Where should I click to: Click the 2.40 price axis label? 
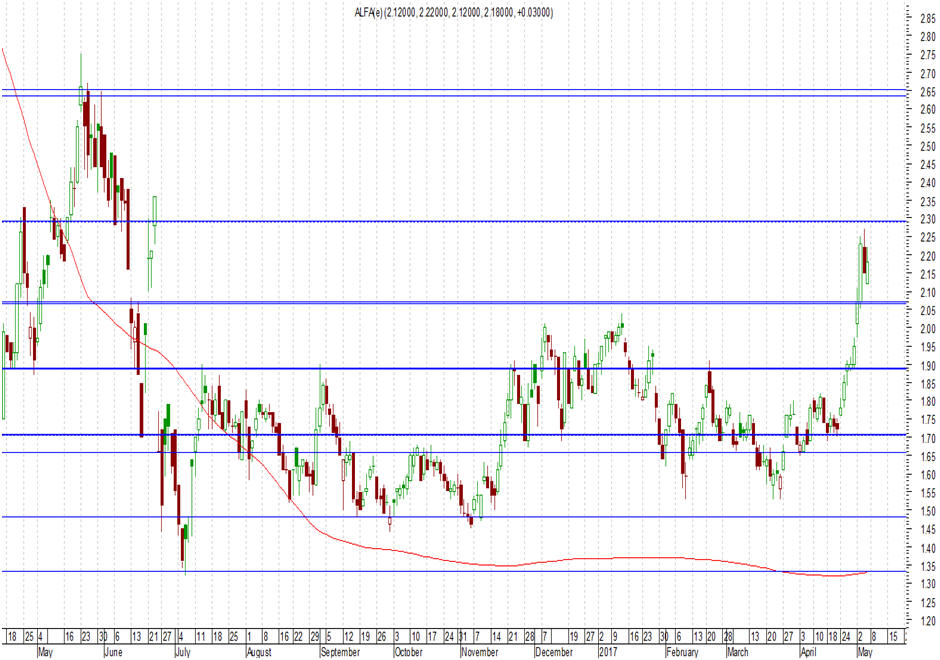927,183
